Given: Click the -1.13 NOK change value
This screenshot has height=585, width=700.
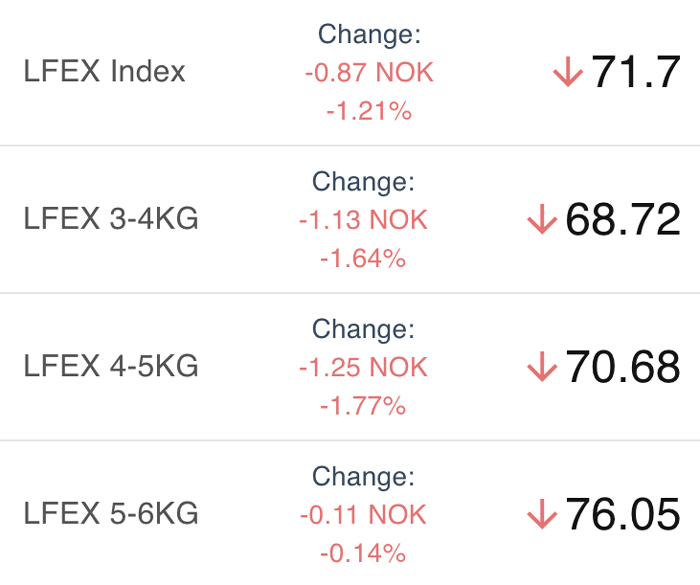Looking at the screenshot, I should [x=363, y=220].
